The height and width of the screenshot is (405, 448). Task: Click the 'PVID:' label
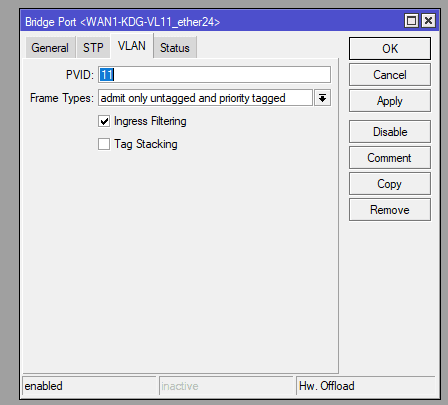pos(80,75)
